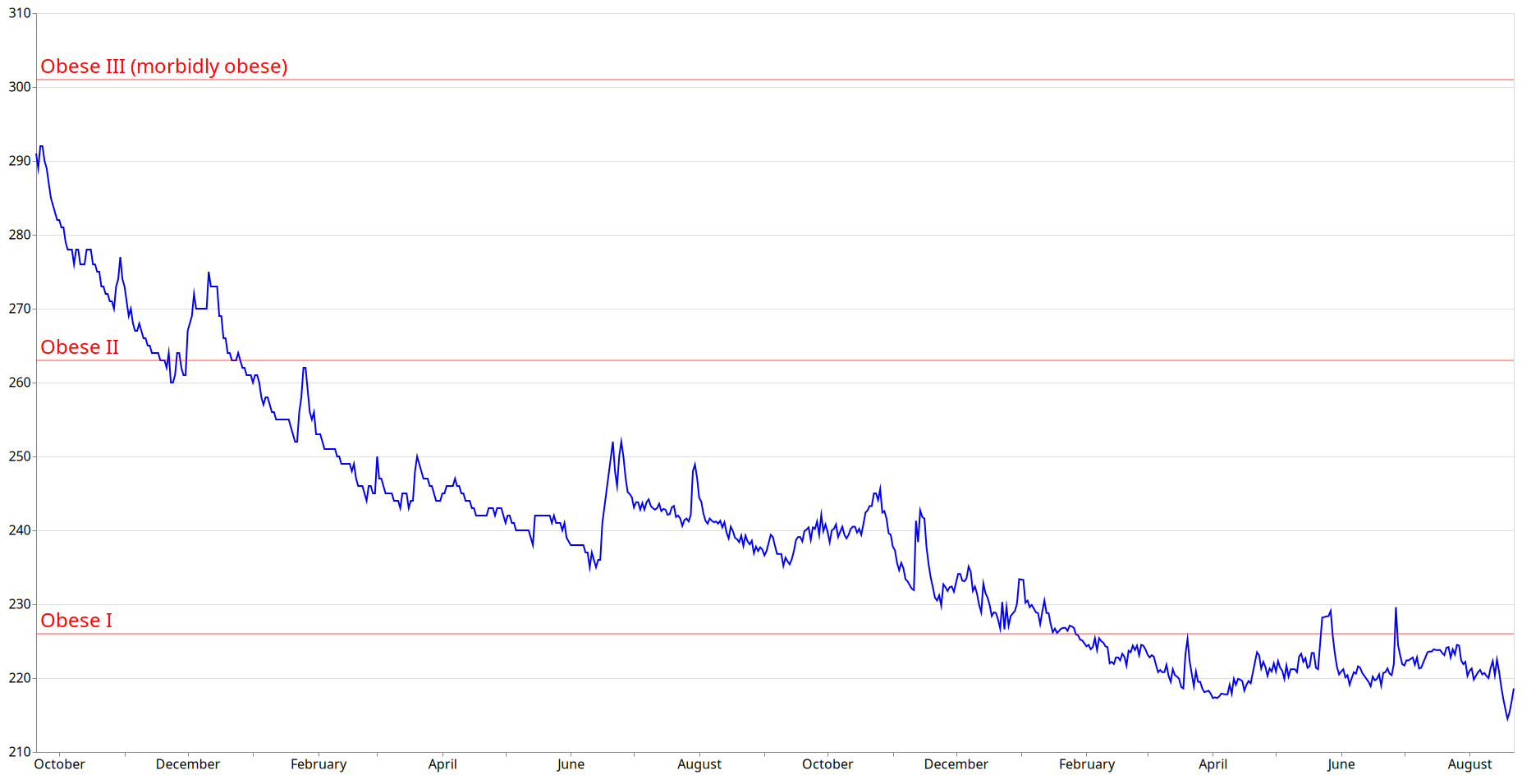Click the first 'February' x-axis label
This screenshot has height=784, width=1522.
point(319,764)
